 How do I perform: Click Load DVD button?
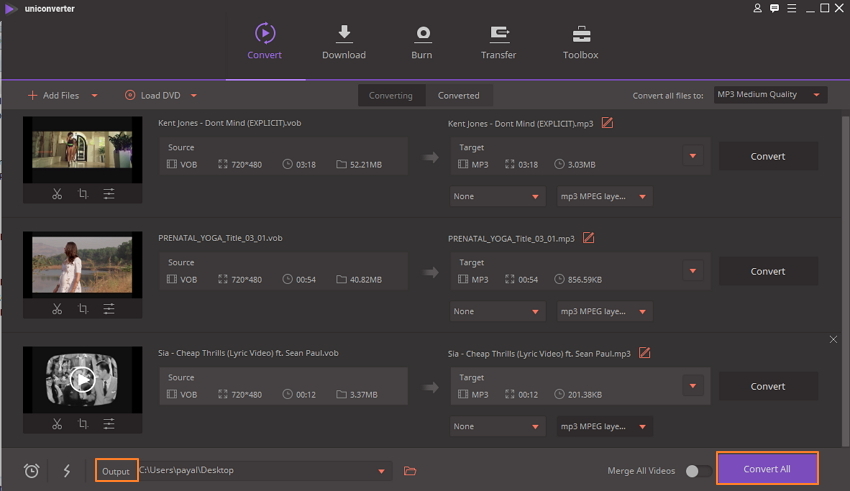click(153, 95)
